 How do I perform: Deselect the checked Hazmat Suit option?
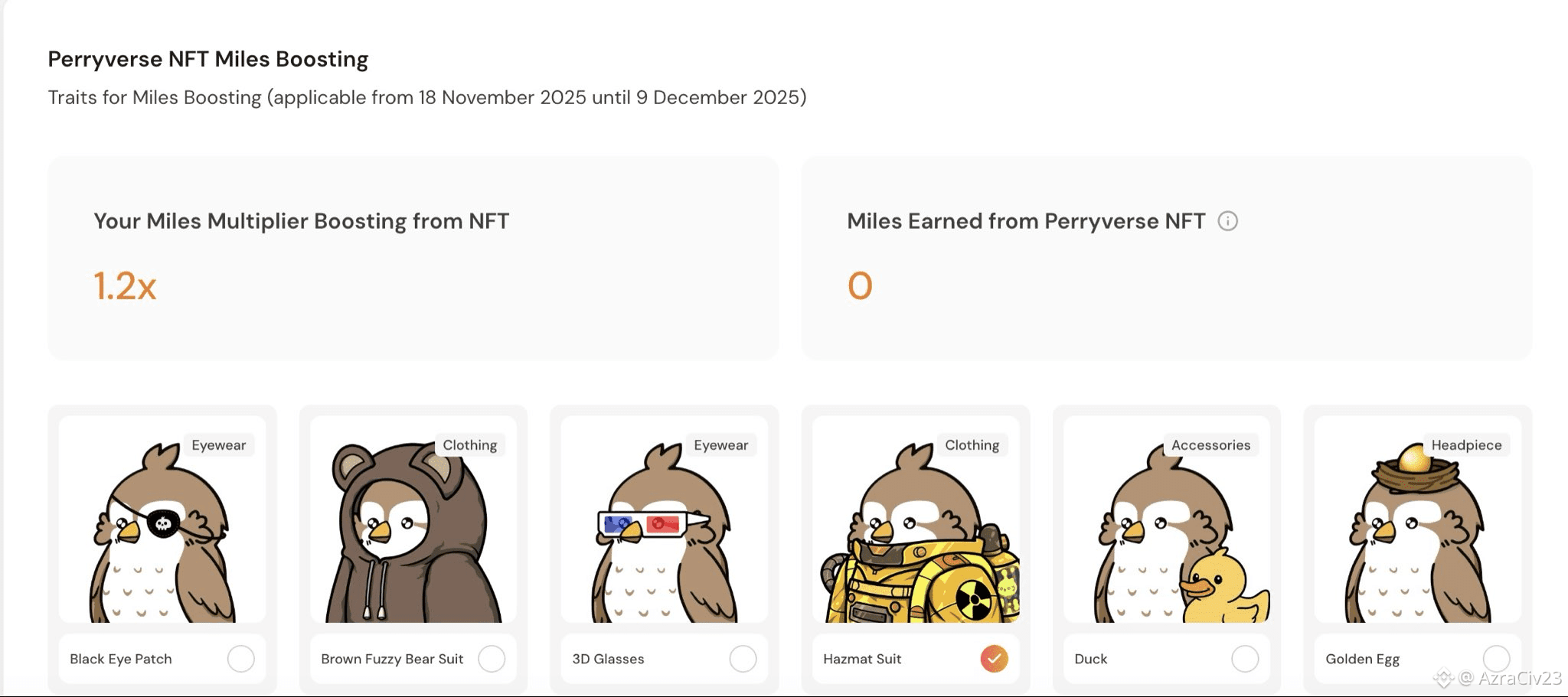pyautogui.click(x=994, y=659)
